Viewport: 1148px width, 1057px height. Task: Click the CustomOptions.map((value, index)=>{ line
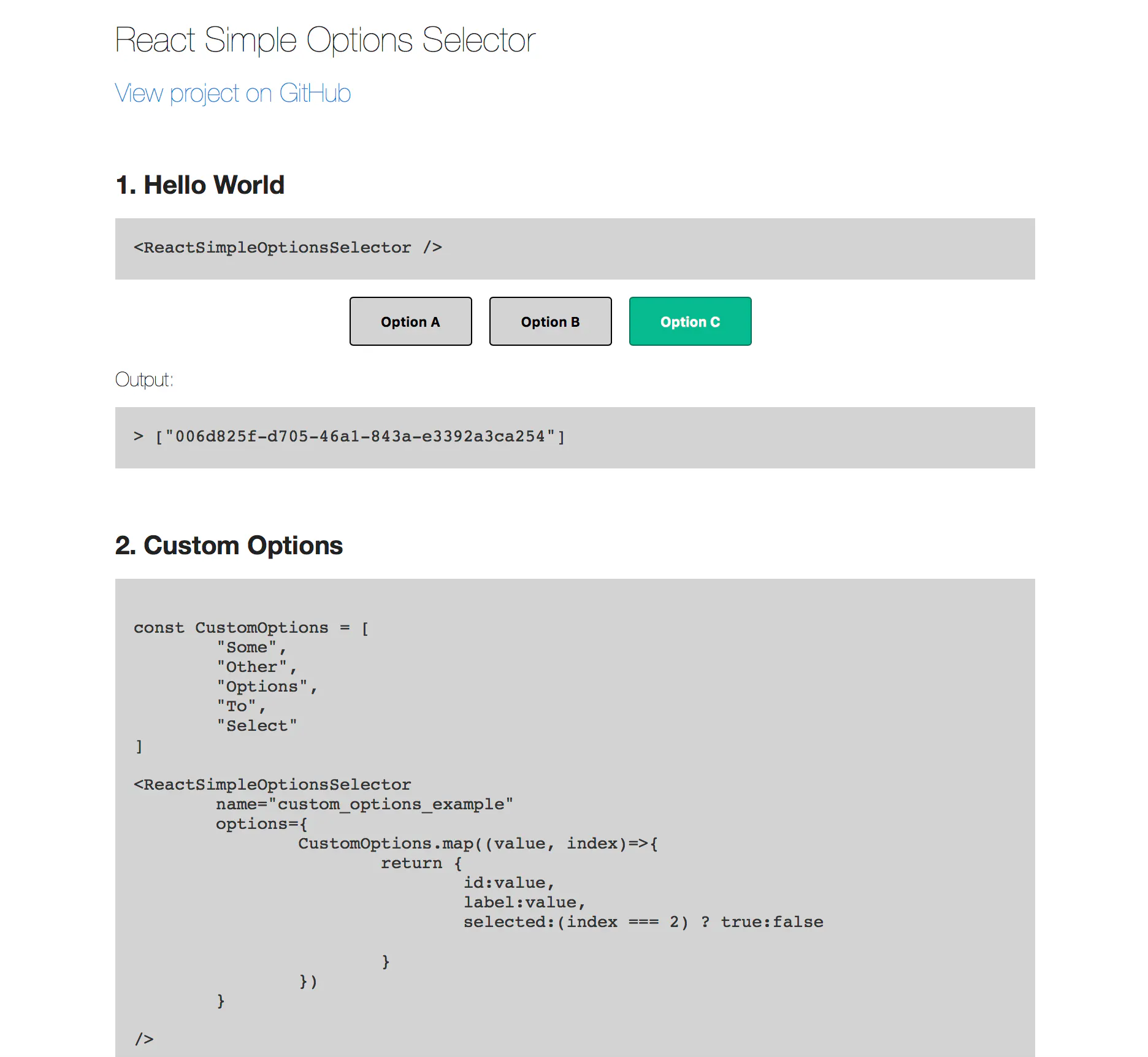tap(478, 844)
